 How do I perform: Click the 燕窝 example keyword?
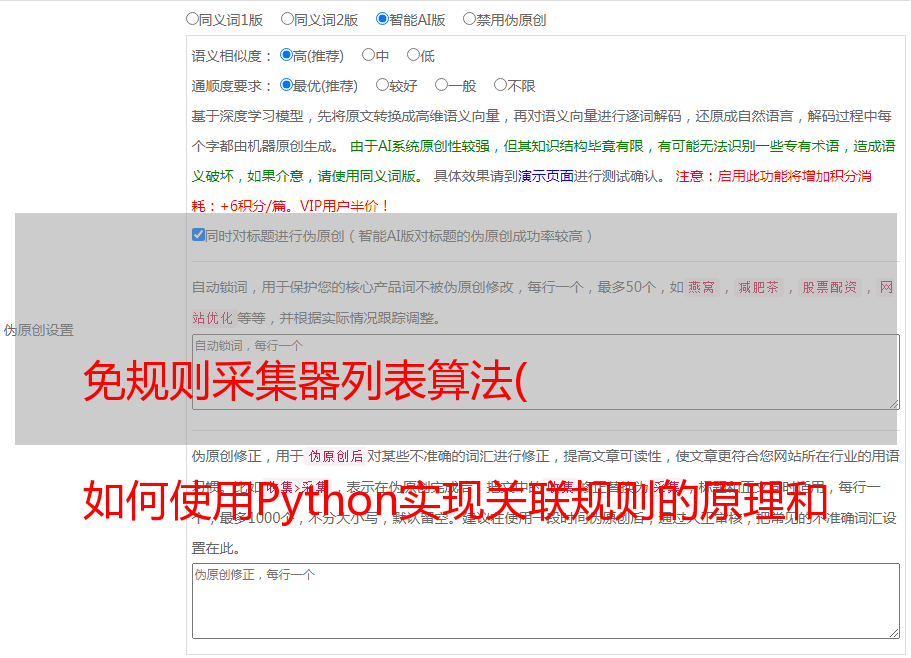click(x=701, y=287)
